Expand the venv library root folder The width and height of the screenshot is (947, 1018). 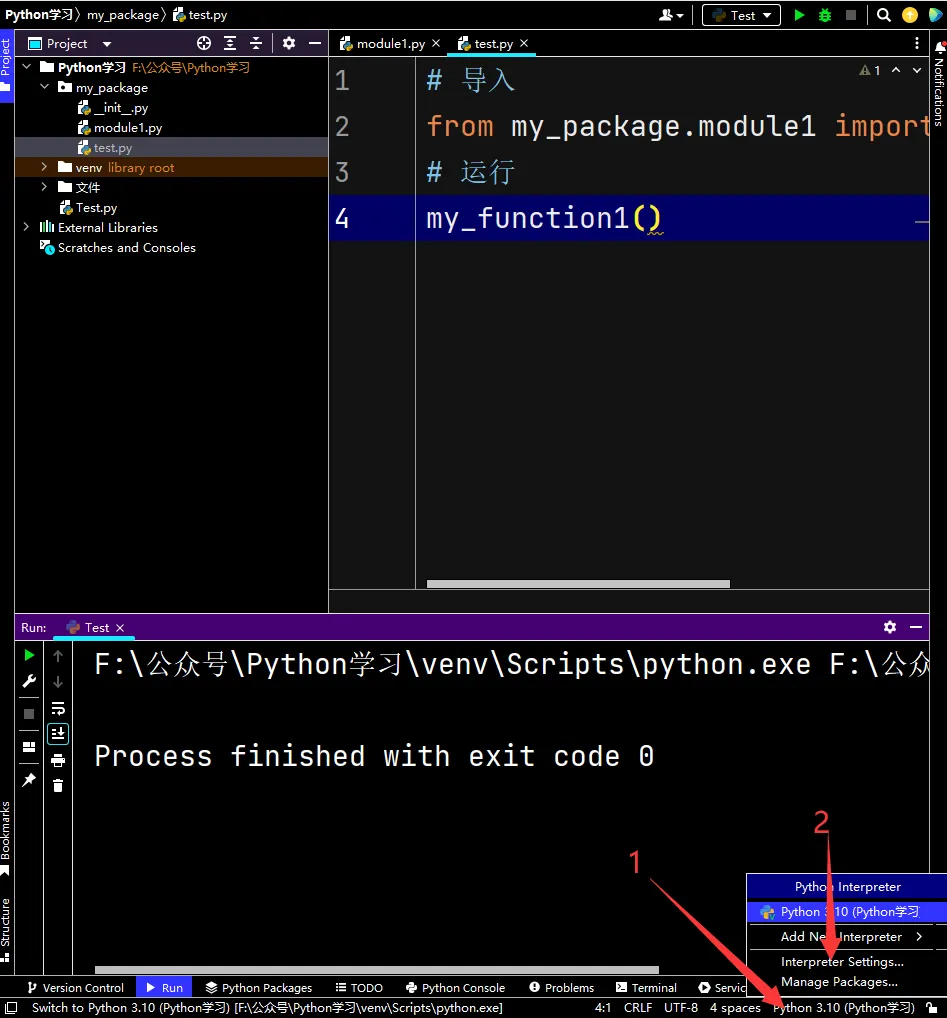[x=44, y=168]
